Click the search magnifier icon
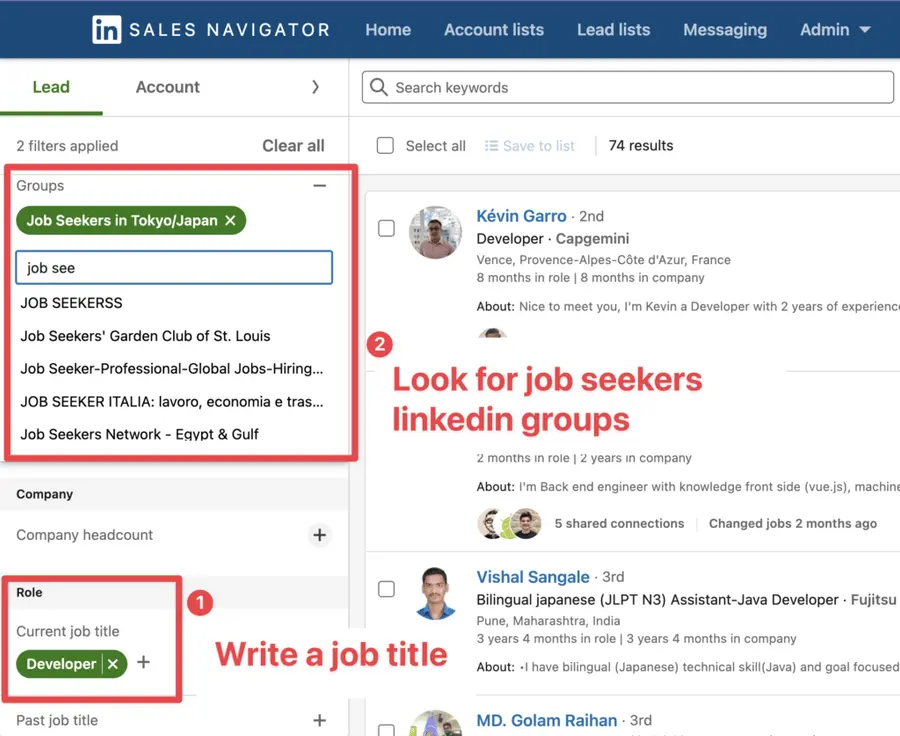The height and width of the screenshot is (736, 900). (x=378, y=87)
